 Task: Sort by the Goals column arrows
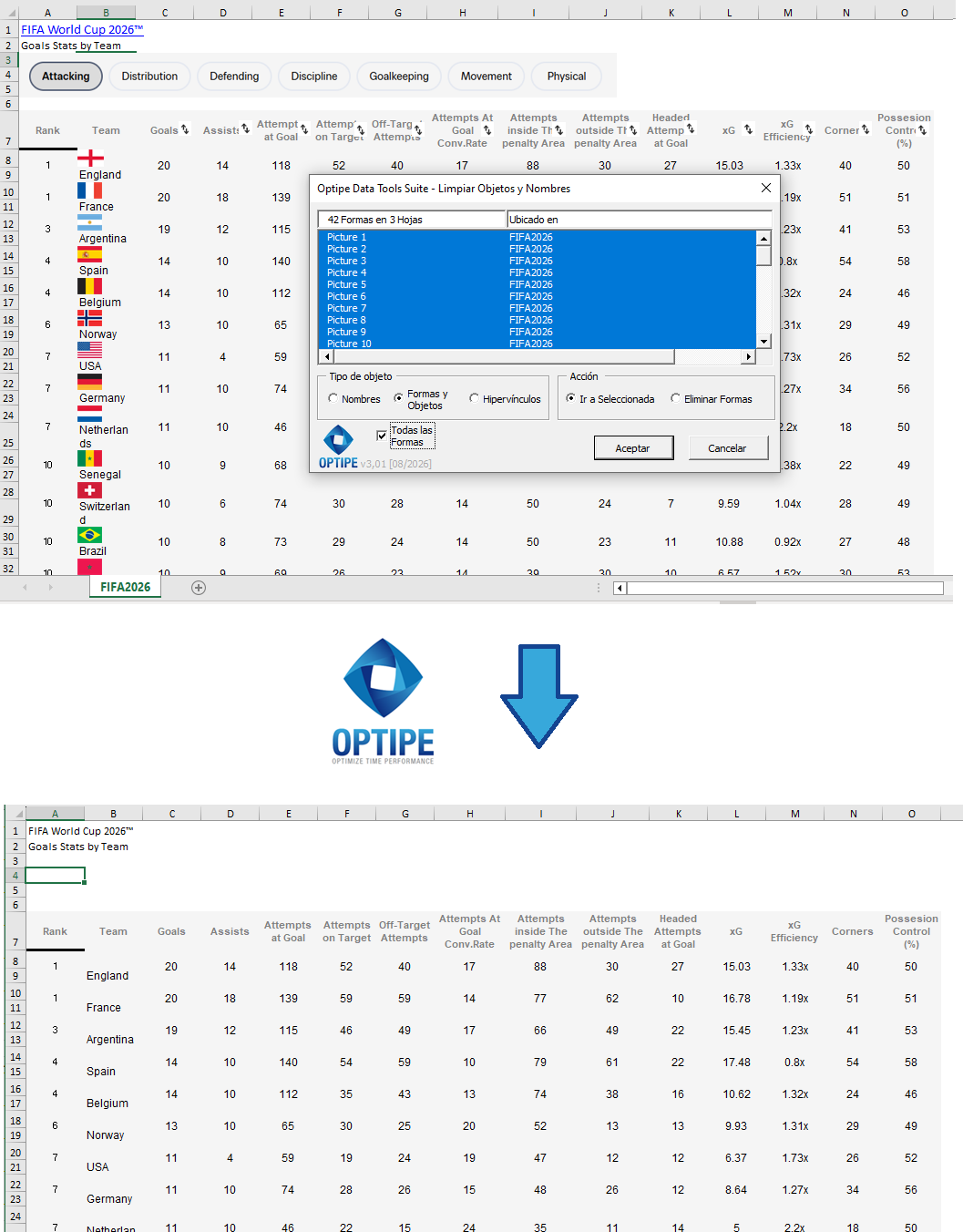[185, 129]
